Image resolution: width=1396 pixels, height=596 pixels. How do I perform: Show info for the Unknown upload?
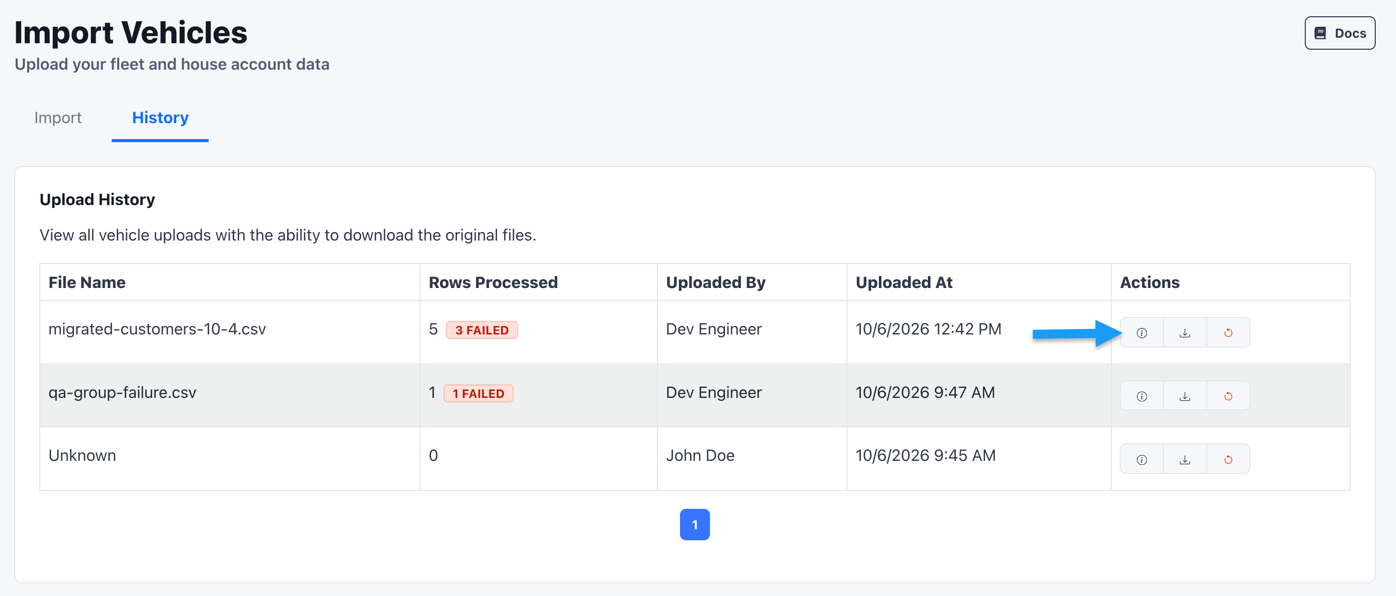point(1142,459)
